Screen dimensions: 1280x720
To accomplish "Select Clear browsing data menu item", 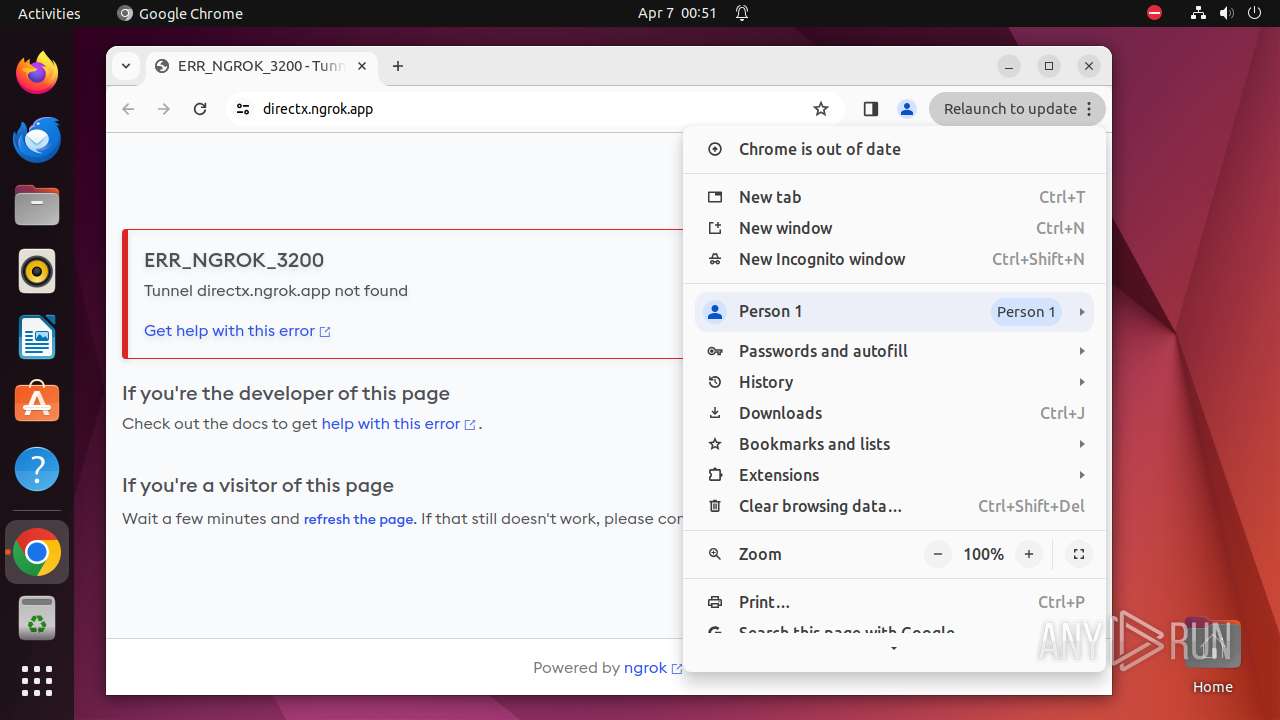I will [x=894, y=506].
